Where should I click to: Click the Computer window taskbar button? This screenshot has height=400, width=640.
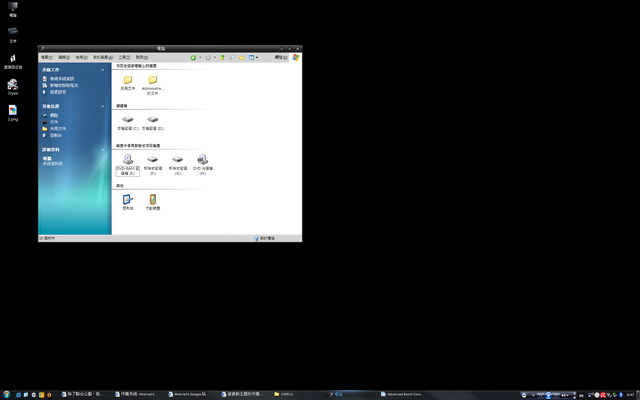coord(351,394)
